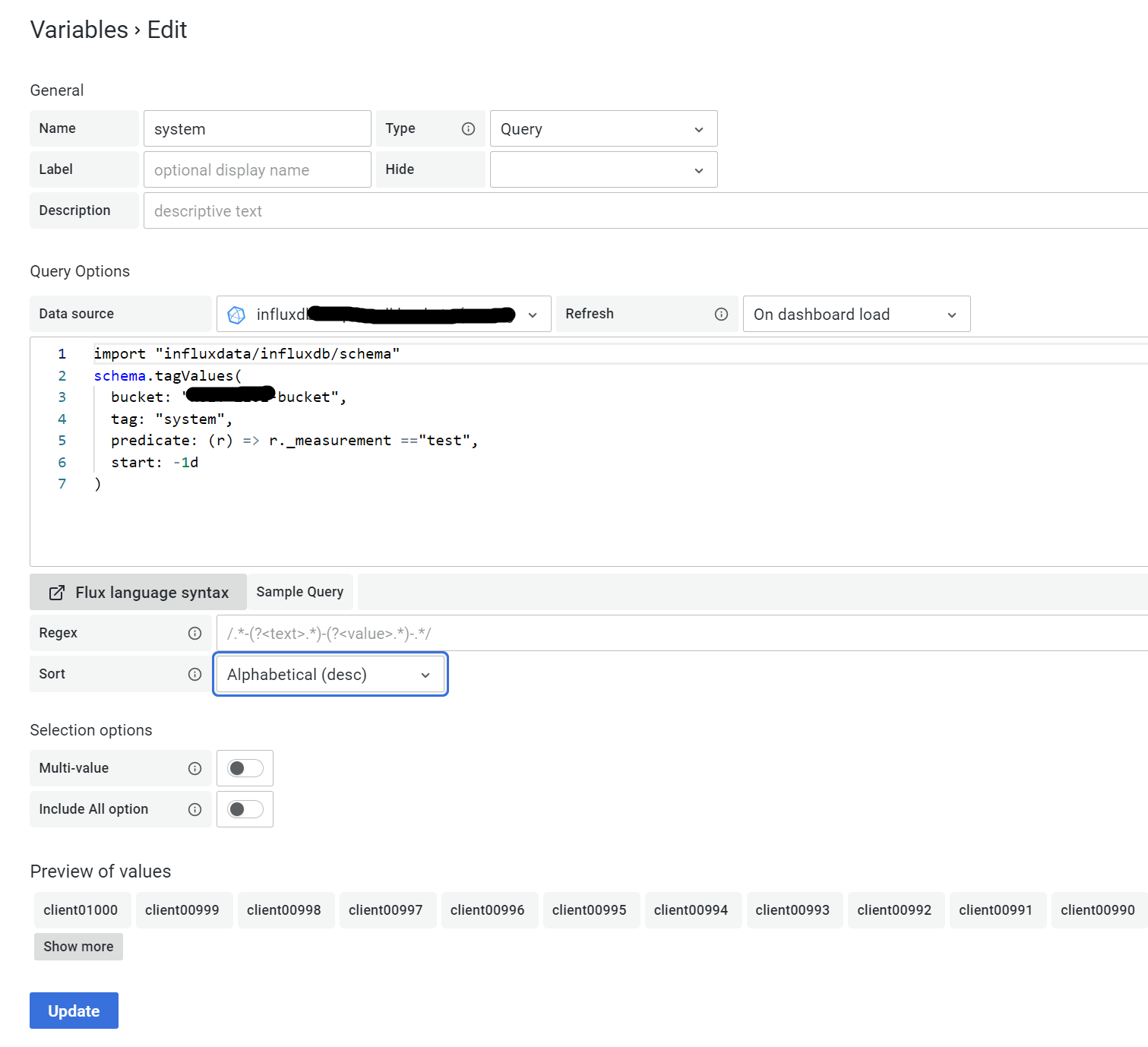Screen dimensions: 1148x1047
Task: Click Variables in the breadcrumb
Action: [x=78, y=30]
